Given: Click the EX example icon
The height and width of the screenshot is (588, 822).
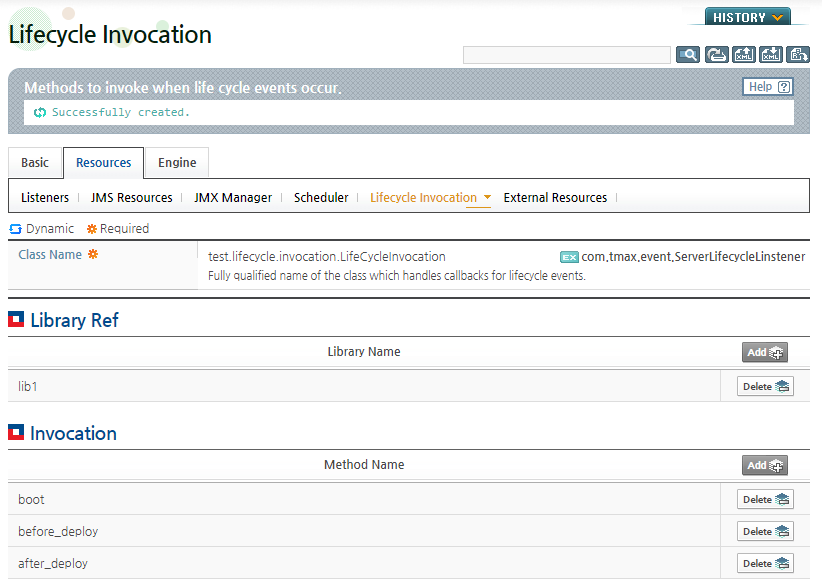Looking at the screenshot, I should [569, 257].
